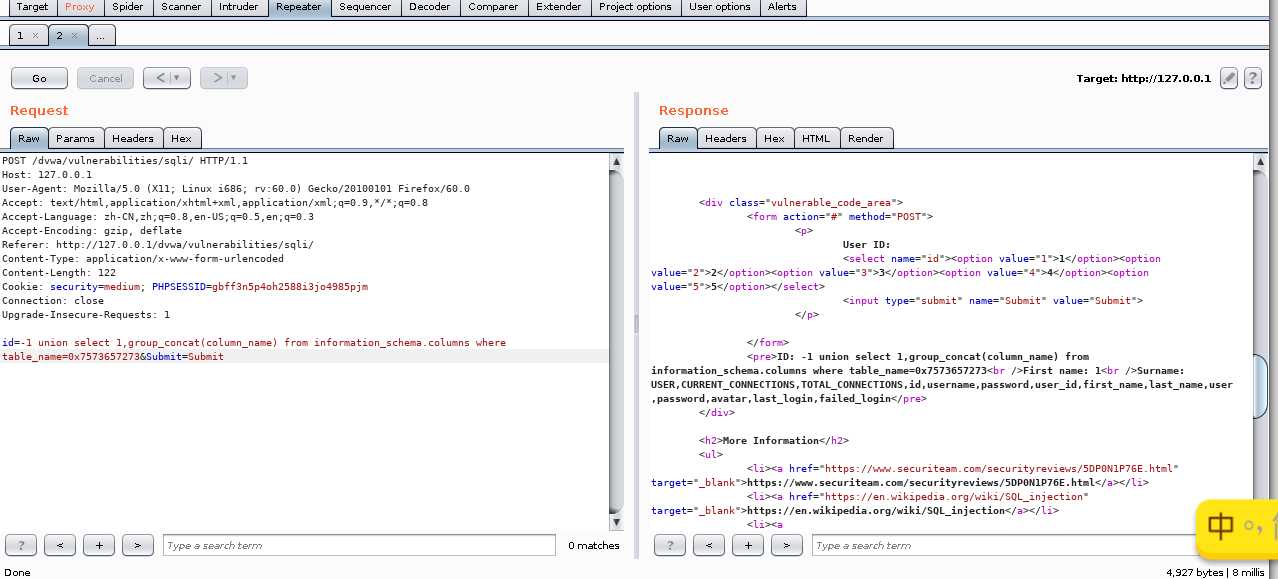Click the 'POST /dvwa/vulnerabilities/sqli/ HTTP/1.1' line
The image size is (1278, 579).
click(125, 160)
